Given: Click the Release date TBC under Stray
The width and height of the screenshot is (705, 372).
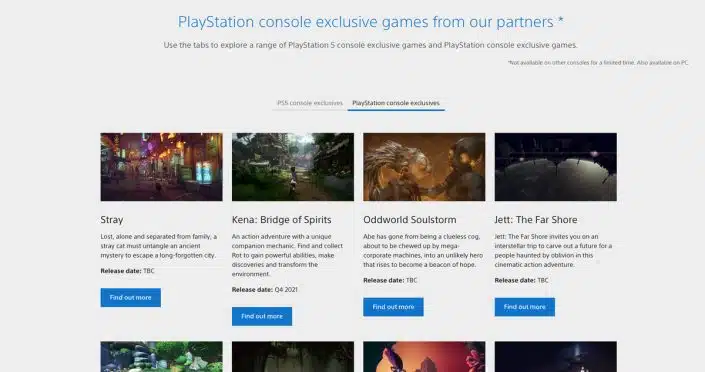Looking at the screenshot, I should point(128,271).
